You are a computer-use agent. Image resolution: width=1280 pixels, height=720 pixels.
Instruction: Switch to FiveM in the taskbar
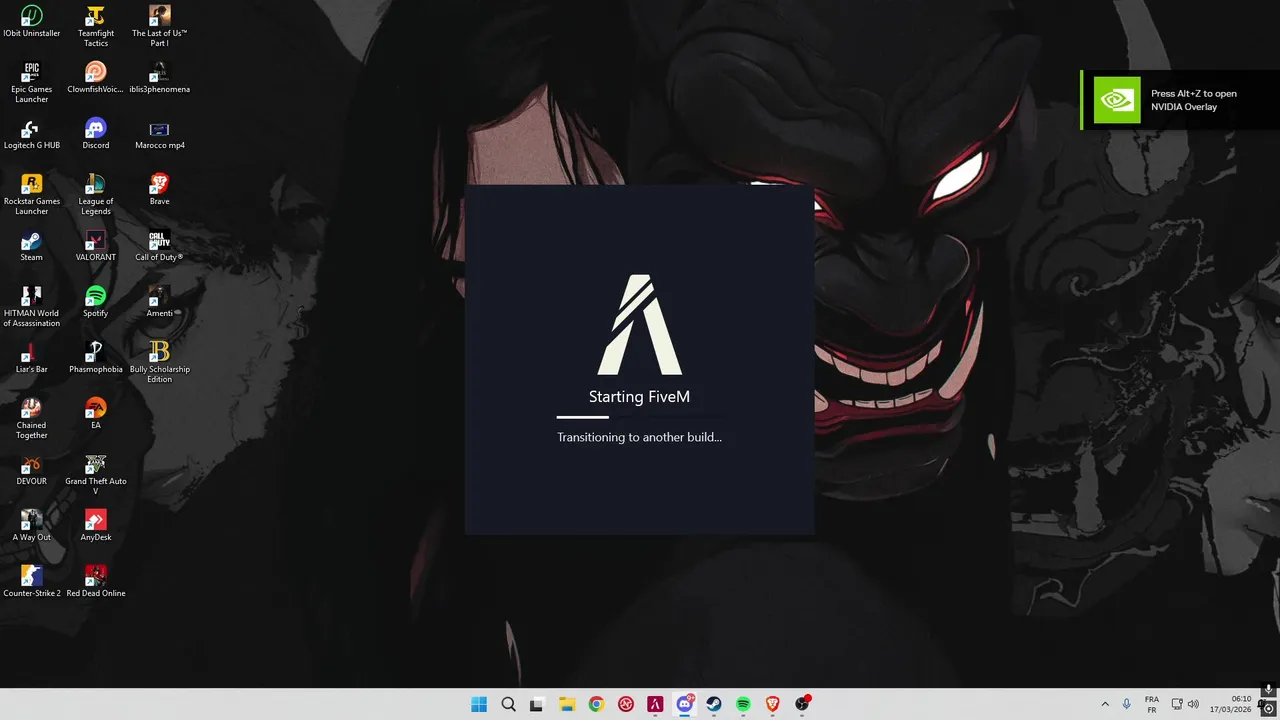(655, 704)
